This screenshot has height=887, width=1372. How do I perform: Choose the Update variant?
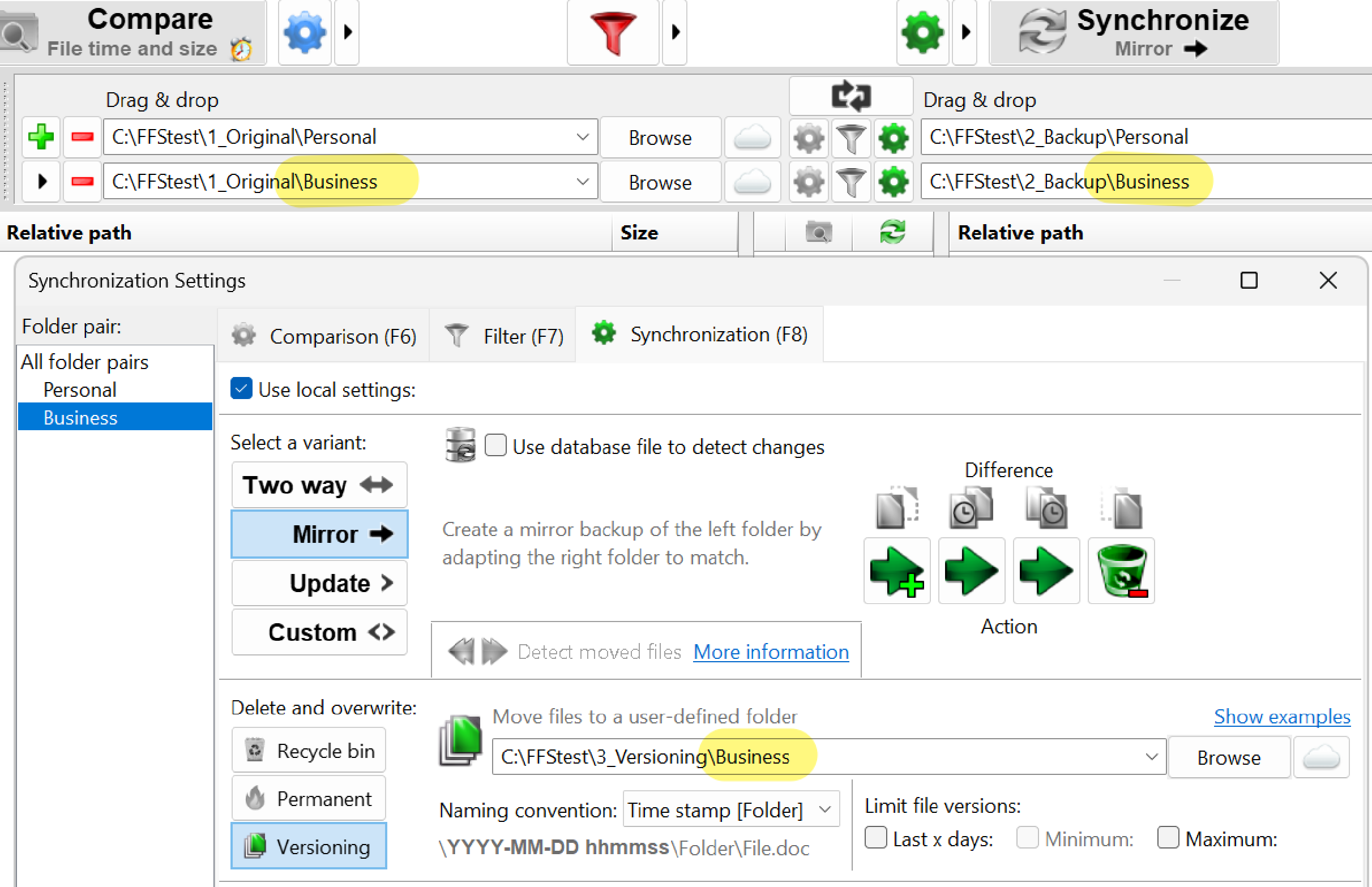coord(319,583)
